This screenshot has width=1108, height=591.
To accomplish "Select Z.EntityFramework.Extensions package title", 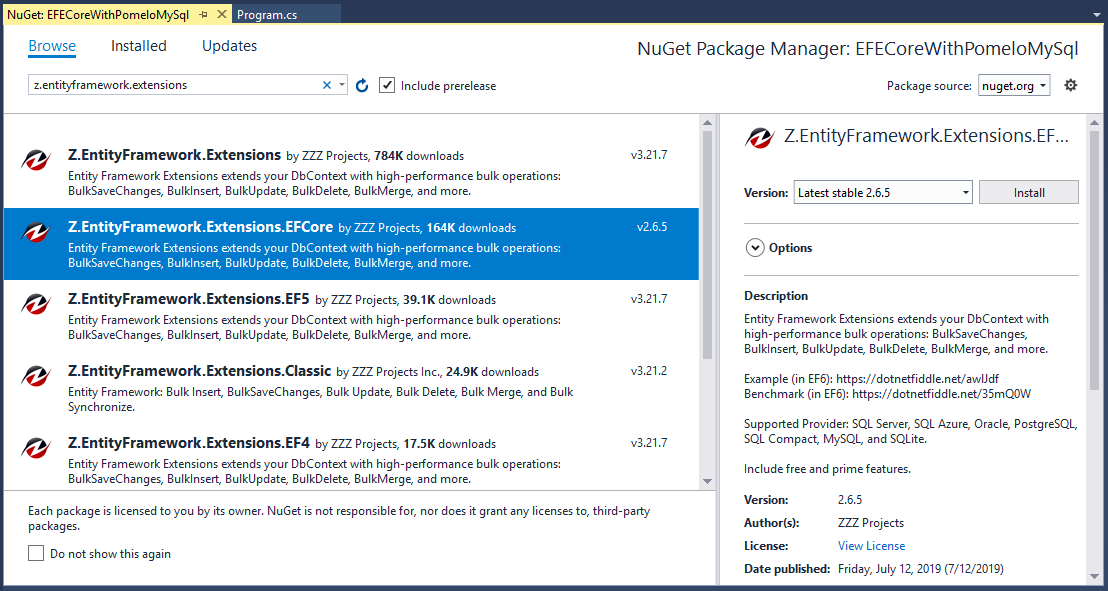I will (175, 154).
